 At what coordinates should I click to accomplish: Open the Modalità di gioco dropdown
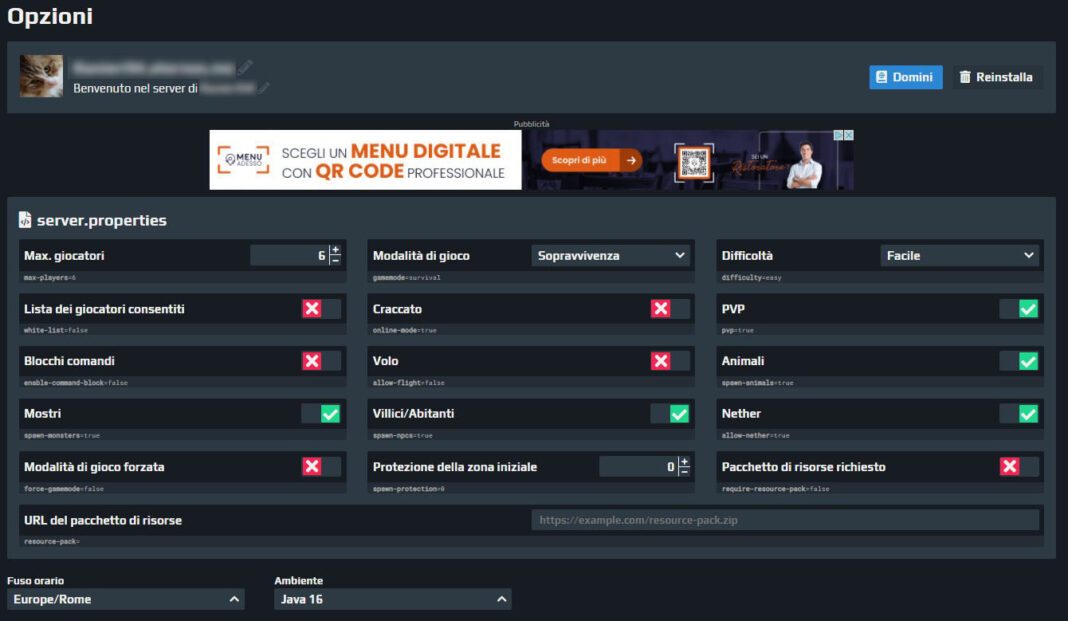610,255
